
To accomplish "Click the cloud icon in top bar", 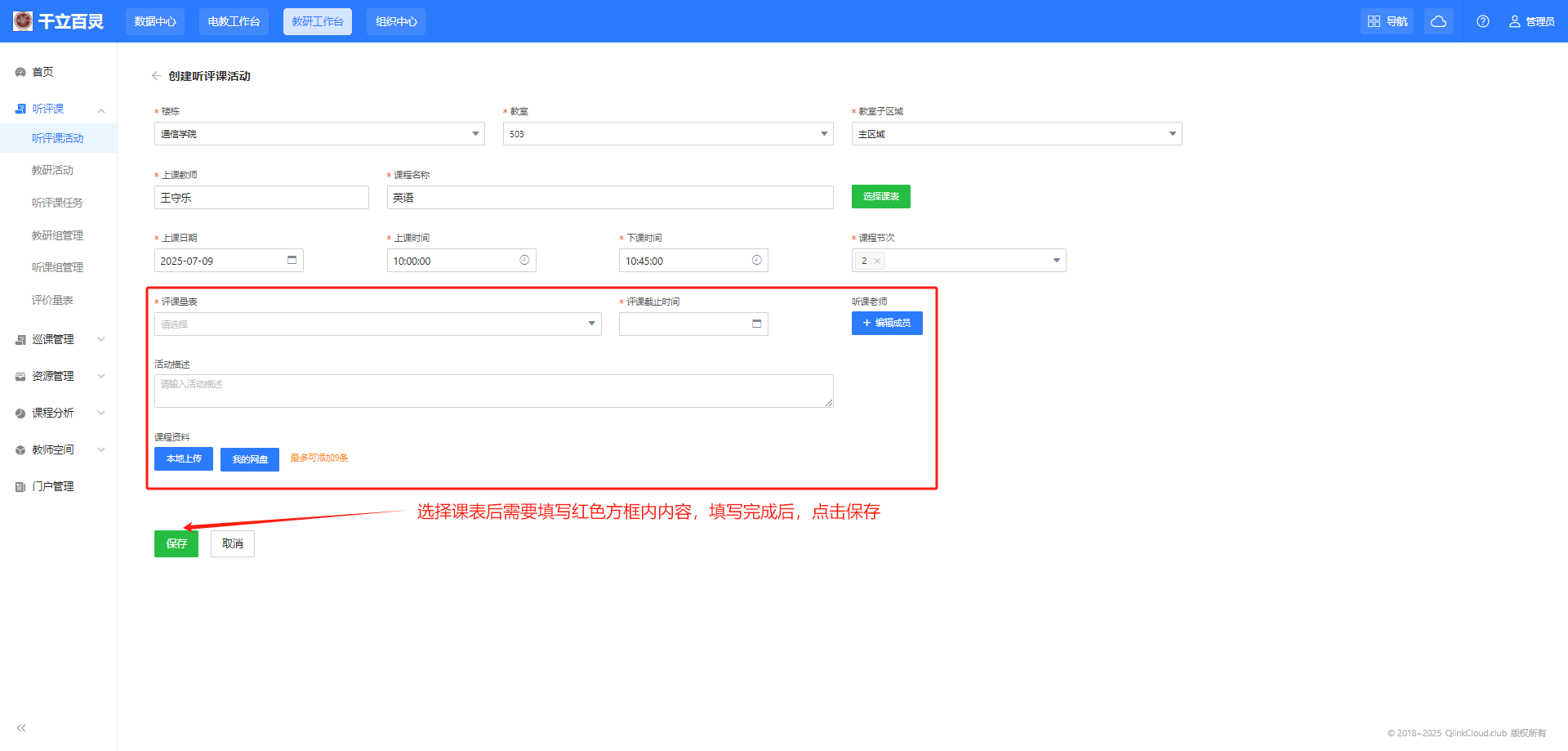I will coord(1438,21).
